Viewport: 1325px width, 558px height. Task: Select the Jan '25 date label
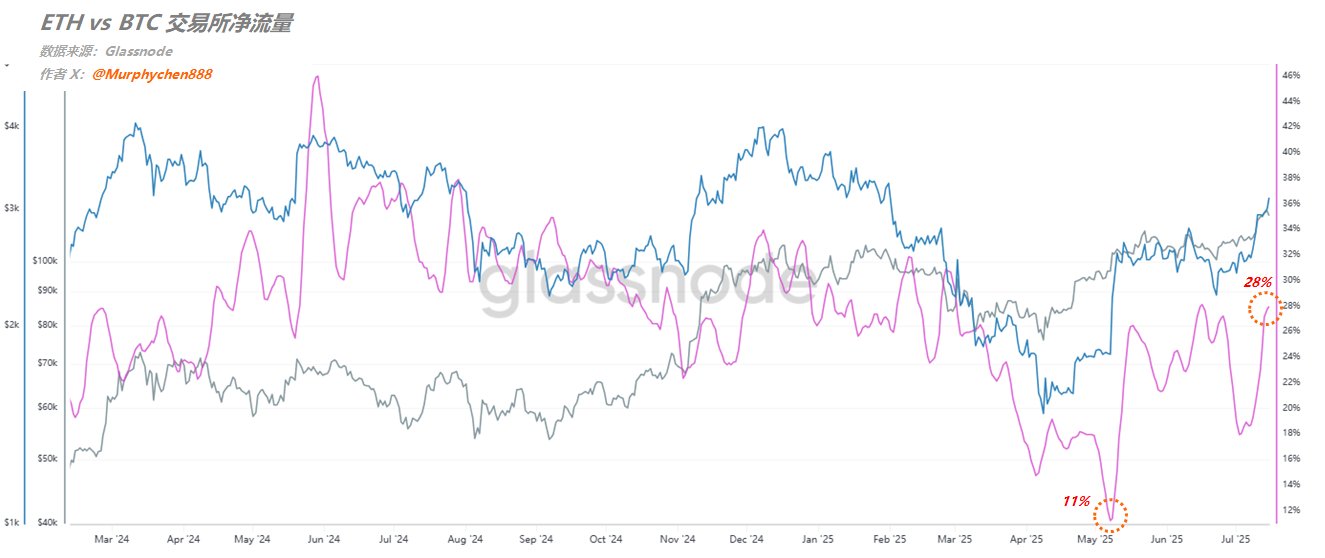[816, 538]
